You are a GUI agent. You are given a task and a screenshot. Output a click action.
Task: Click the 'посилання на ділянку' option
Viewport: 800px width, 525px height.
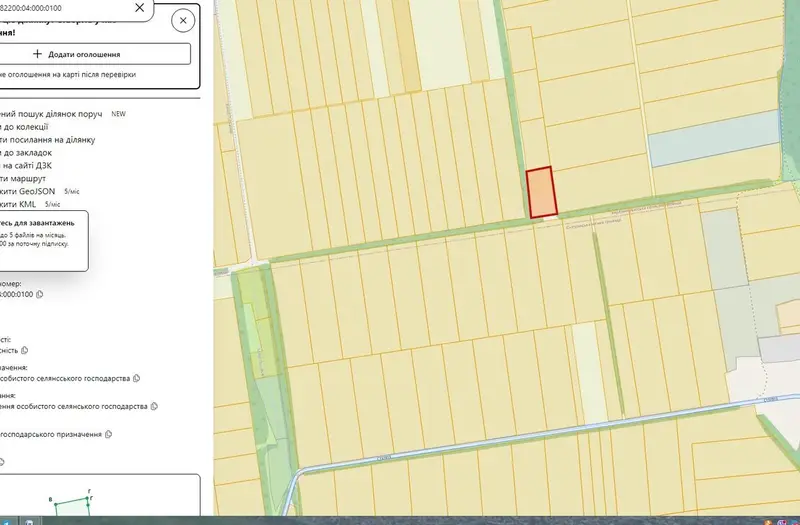47,139
